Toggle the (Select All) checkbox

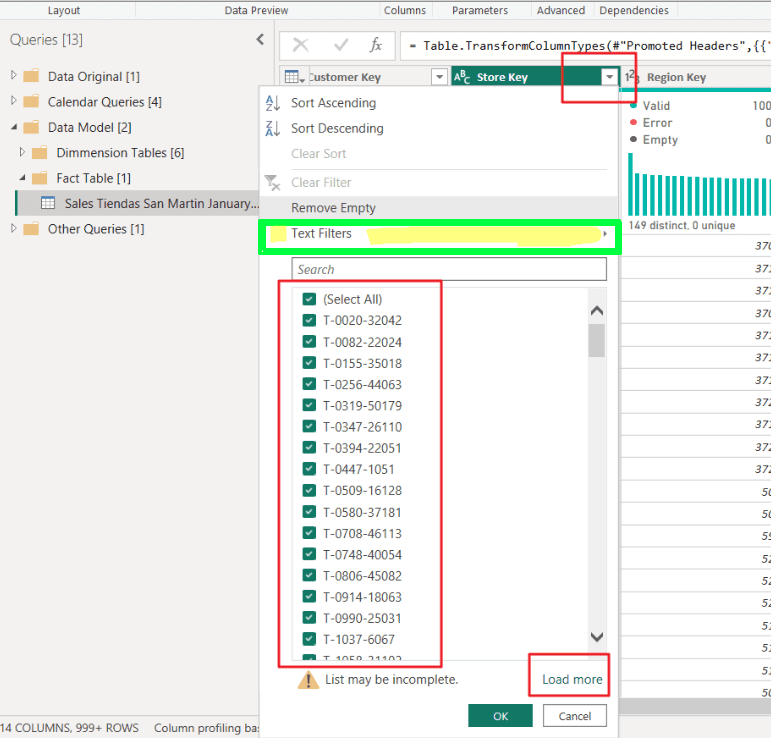(309, 299)
